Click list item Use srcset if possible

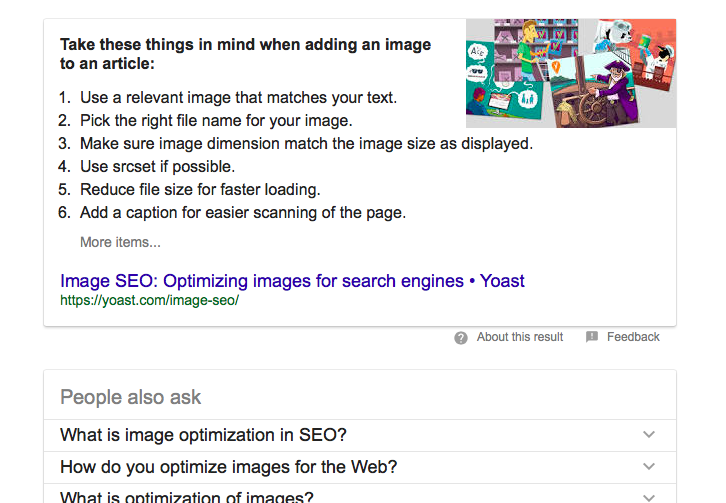(x=157, y=167)
